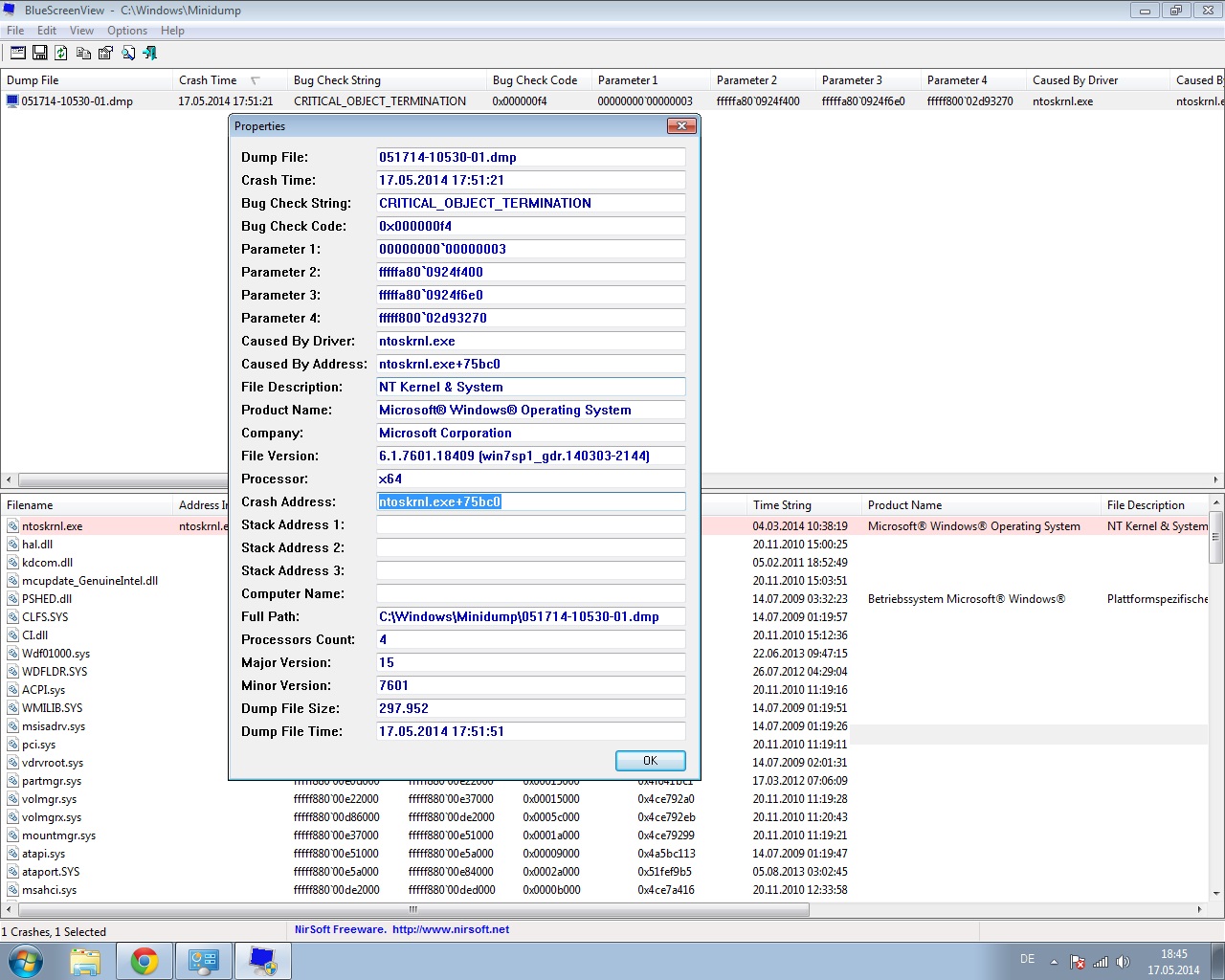Click the network signal tray icon
The width and height of the screenshot is (1225, 980).
[1101, 962]
